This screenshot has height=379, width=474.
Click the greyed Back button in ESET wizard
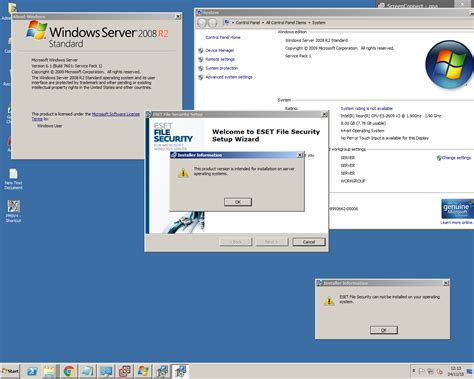click(236, 242)
